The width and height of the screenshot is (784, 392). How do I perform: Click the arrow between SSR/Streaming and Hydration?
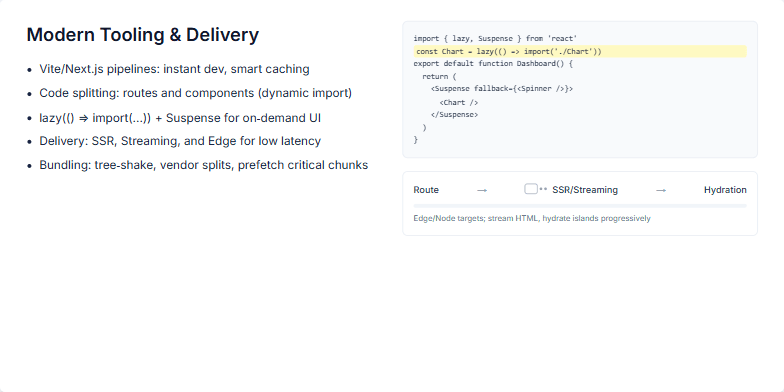[661, 190]
